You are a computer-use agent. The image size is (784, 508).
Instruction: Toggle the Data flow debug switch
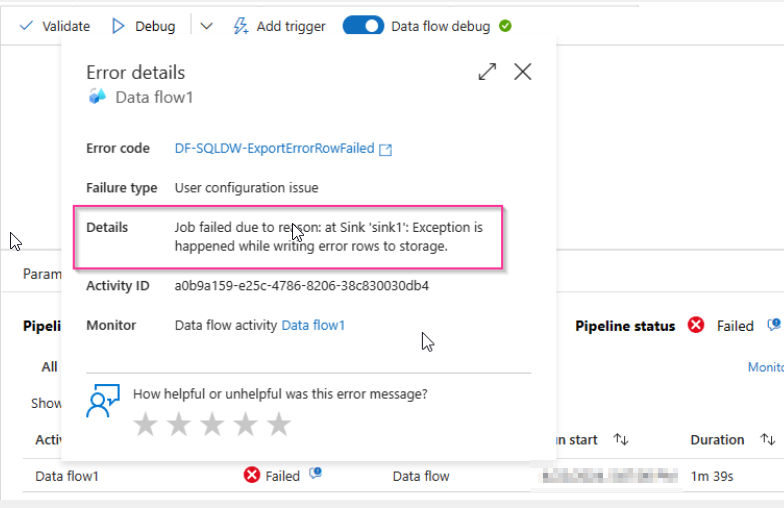pos(363,26)
